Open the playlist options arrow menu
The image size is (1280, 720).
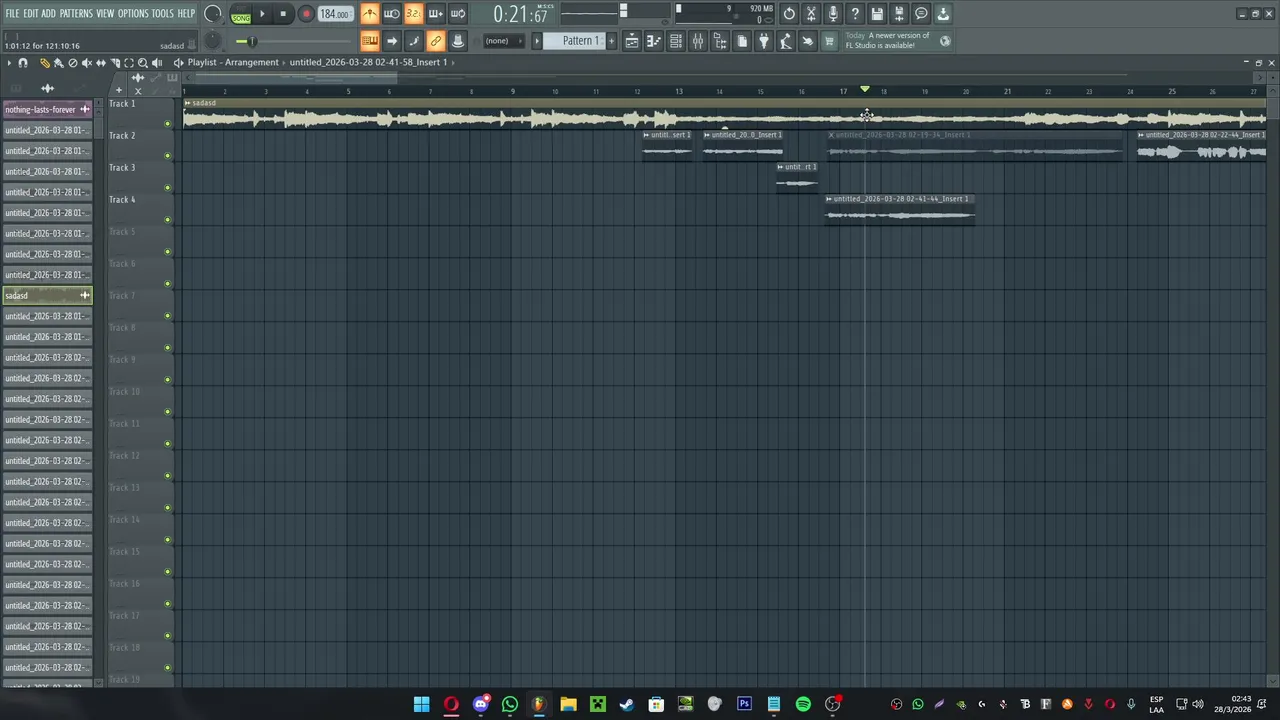(x=9, y=63)
